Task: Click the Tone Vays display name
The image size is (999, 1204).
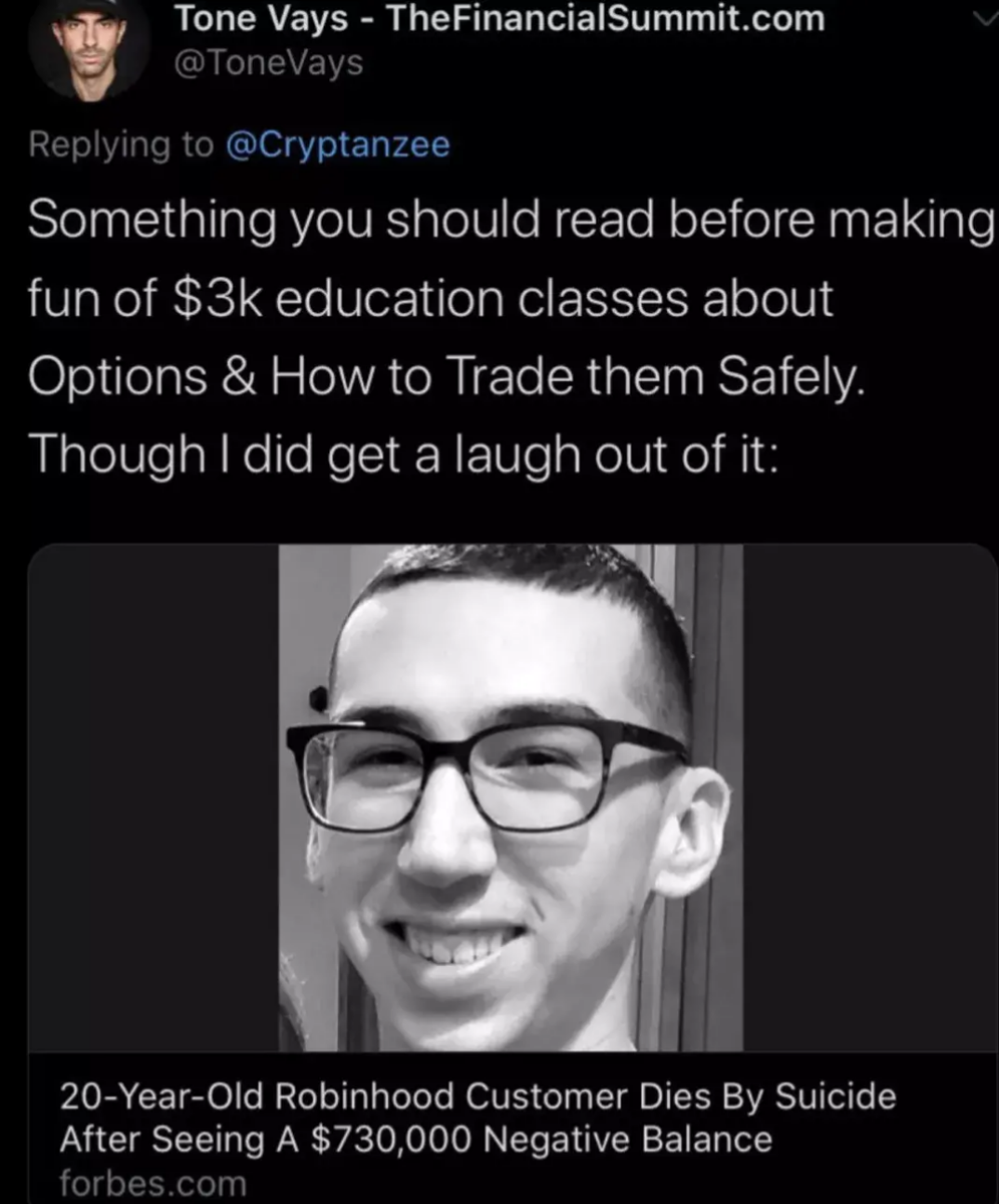Action: 260,19
